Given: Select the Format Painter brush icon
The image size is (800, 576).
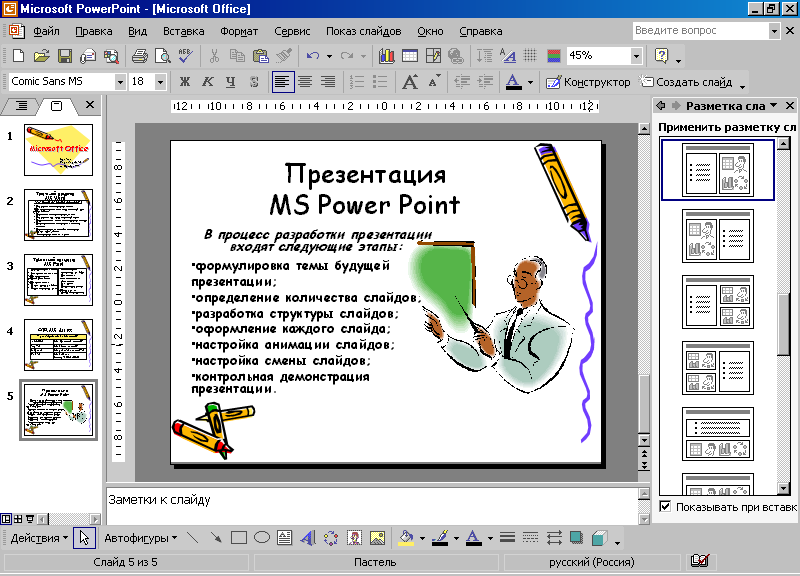Looking at the screenshot, I should pos(284,56).
